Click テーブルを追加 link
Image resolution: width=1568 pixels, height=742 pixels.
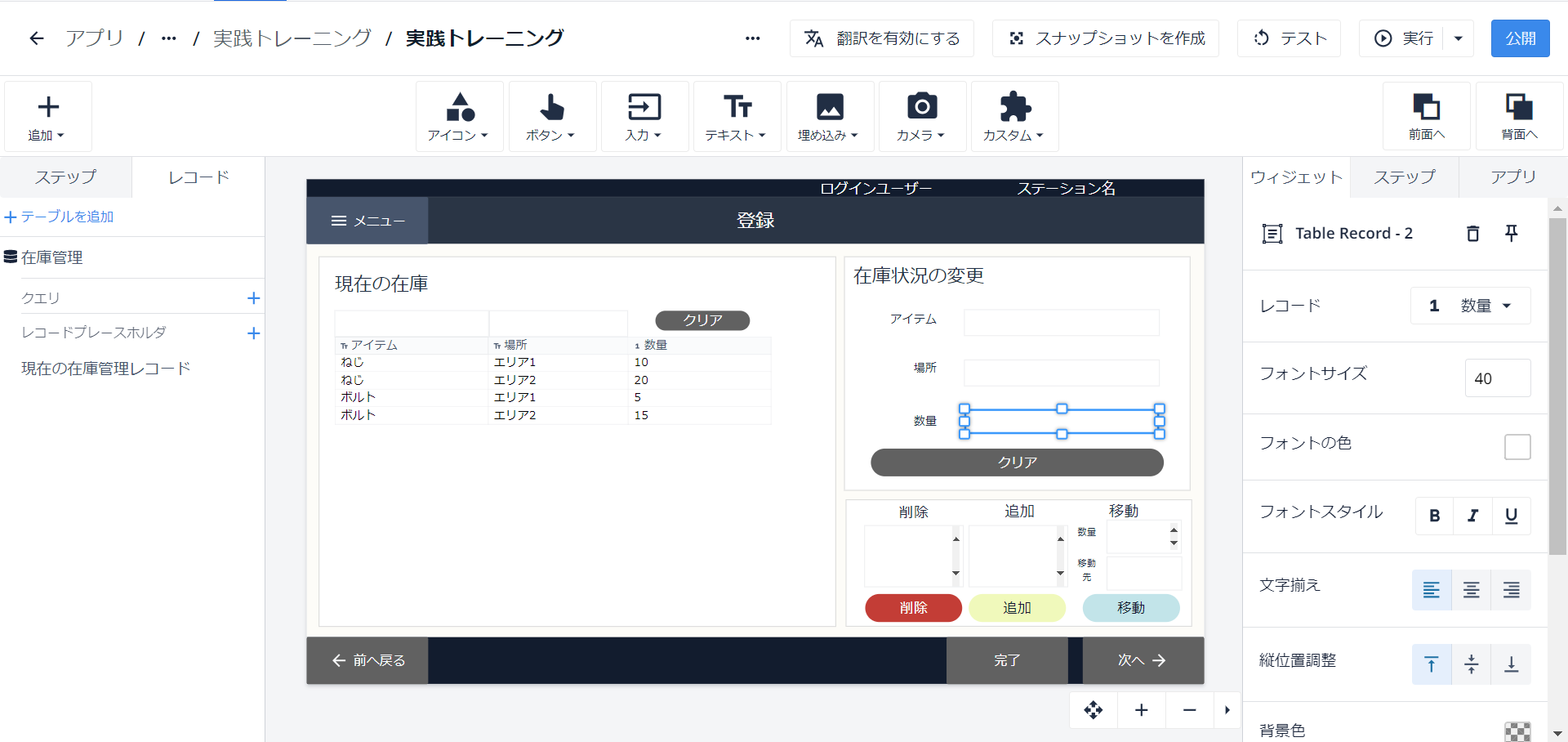point(59,217)
